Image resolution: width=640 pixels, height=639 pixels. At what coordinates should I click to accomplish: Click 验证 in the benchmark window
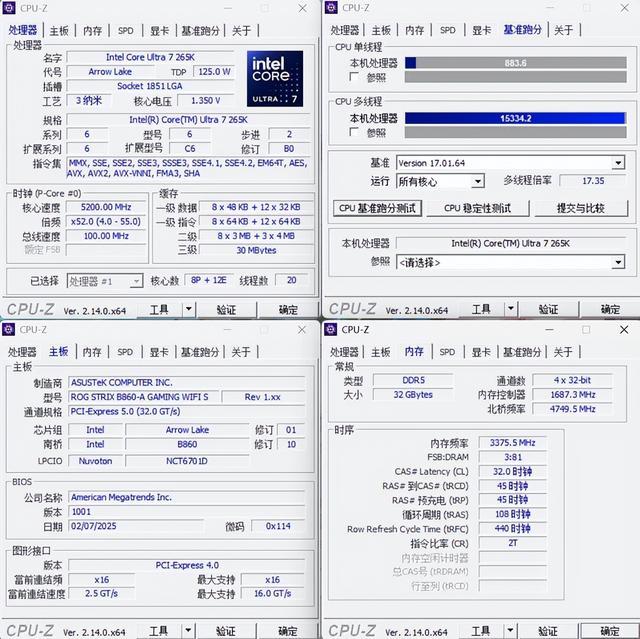[x=549, y=309]
